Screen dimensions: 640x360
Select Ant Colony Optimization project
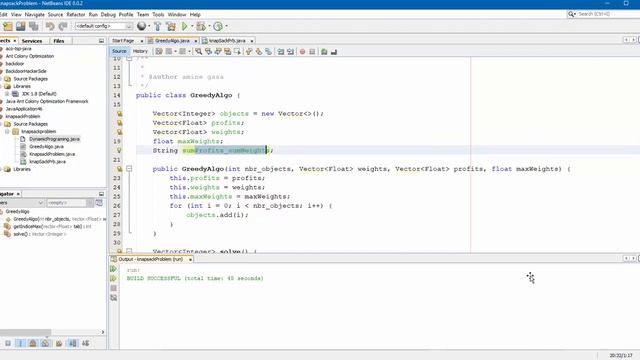tap(29, 56)
